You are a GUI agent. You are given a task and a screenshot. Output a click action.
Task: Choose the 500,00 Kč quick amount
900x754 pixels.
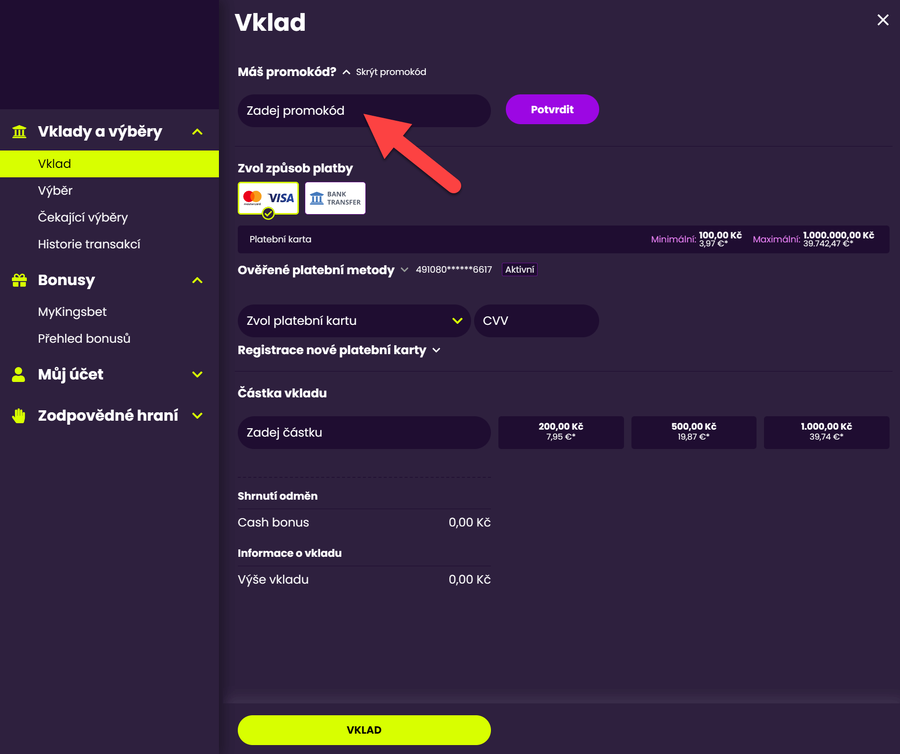pyautogui.click(x=693, y=432)
